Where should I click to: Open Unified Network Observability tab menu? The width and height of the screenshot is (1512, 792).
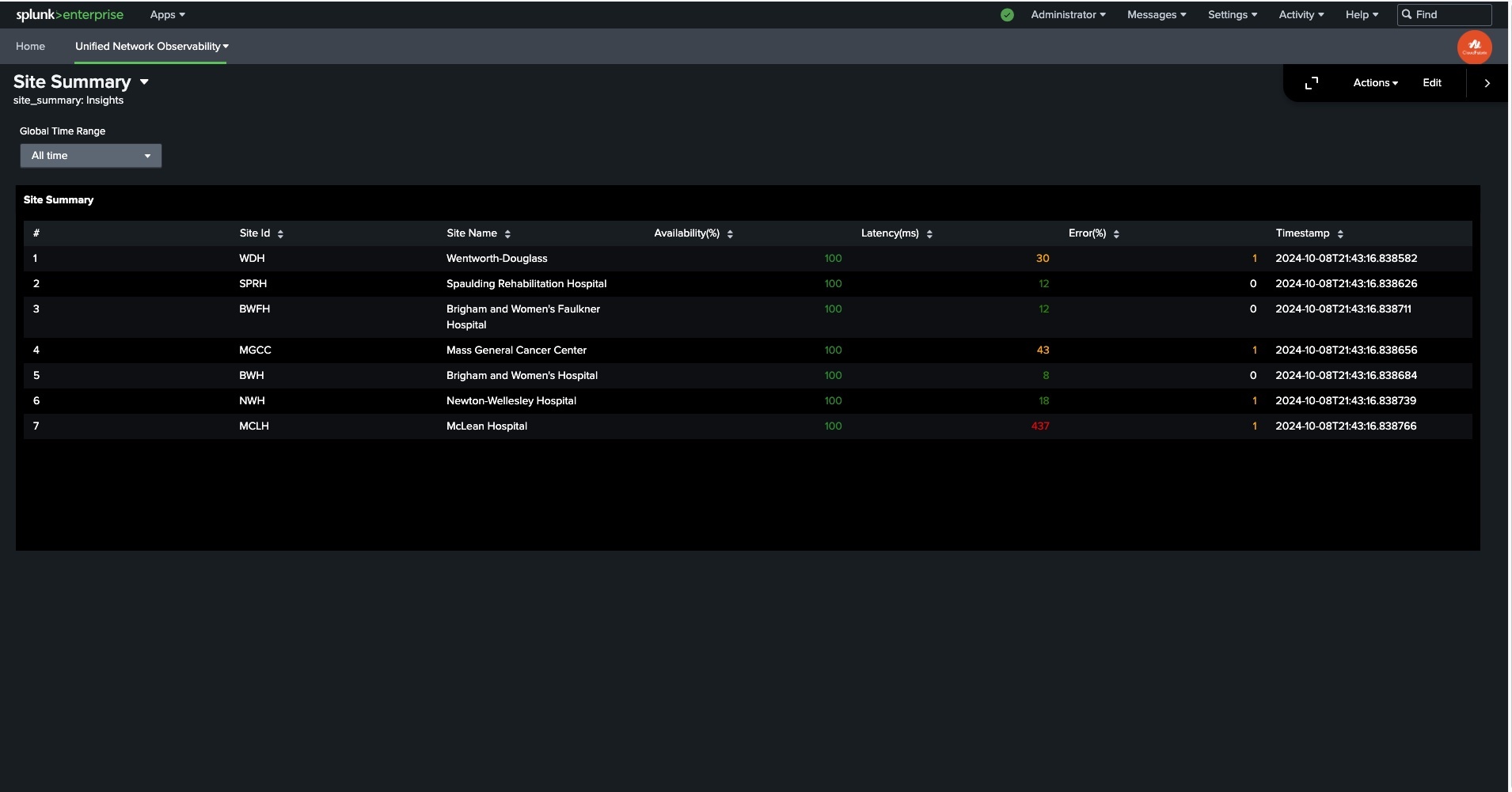151,47
